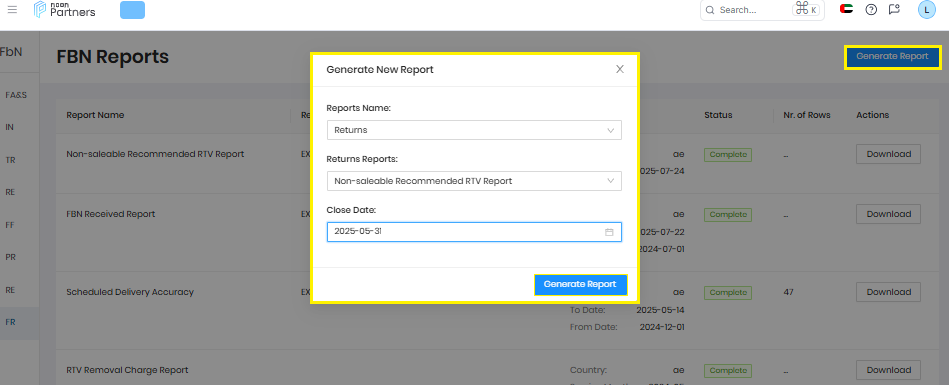Click Generate Report in the dialog
This screenshot has height=385, width=949.
tap(580, 285)
